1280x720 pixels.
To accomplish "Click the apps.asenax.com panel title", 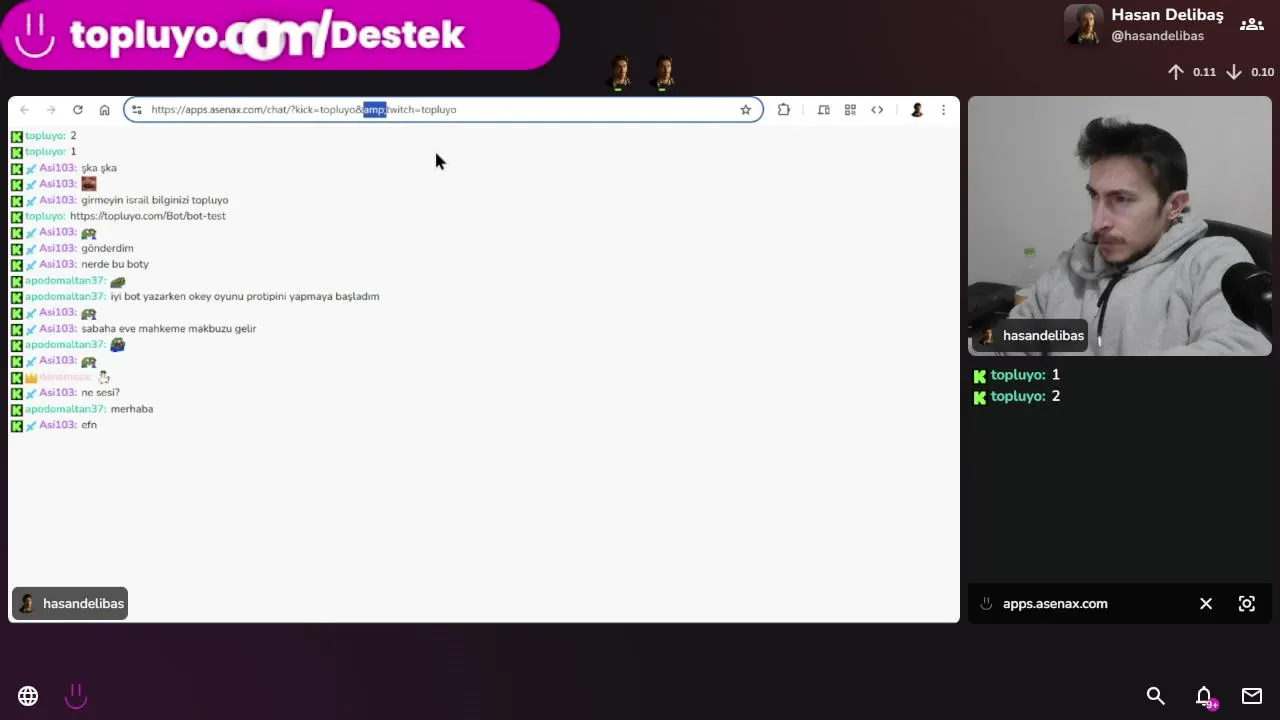I will coord(1055,604).
